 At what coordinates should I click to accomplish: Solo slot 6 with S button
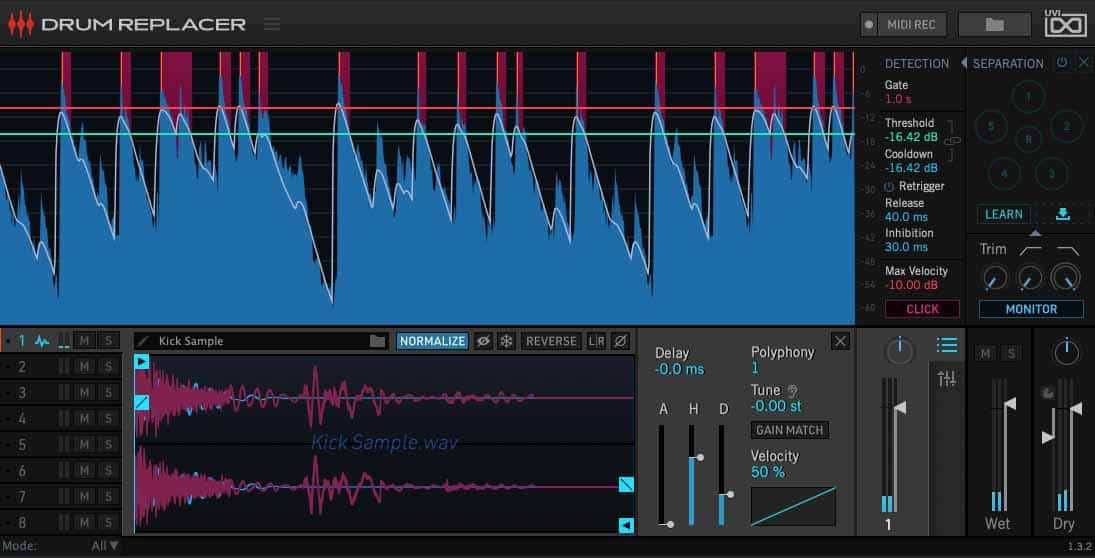(x=108, y=470)
